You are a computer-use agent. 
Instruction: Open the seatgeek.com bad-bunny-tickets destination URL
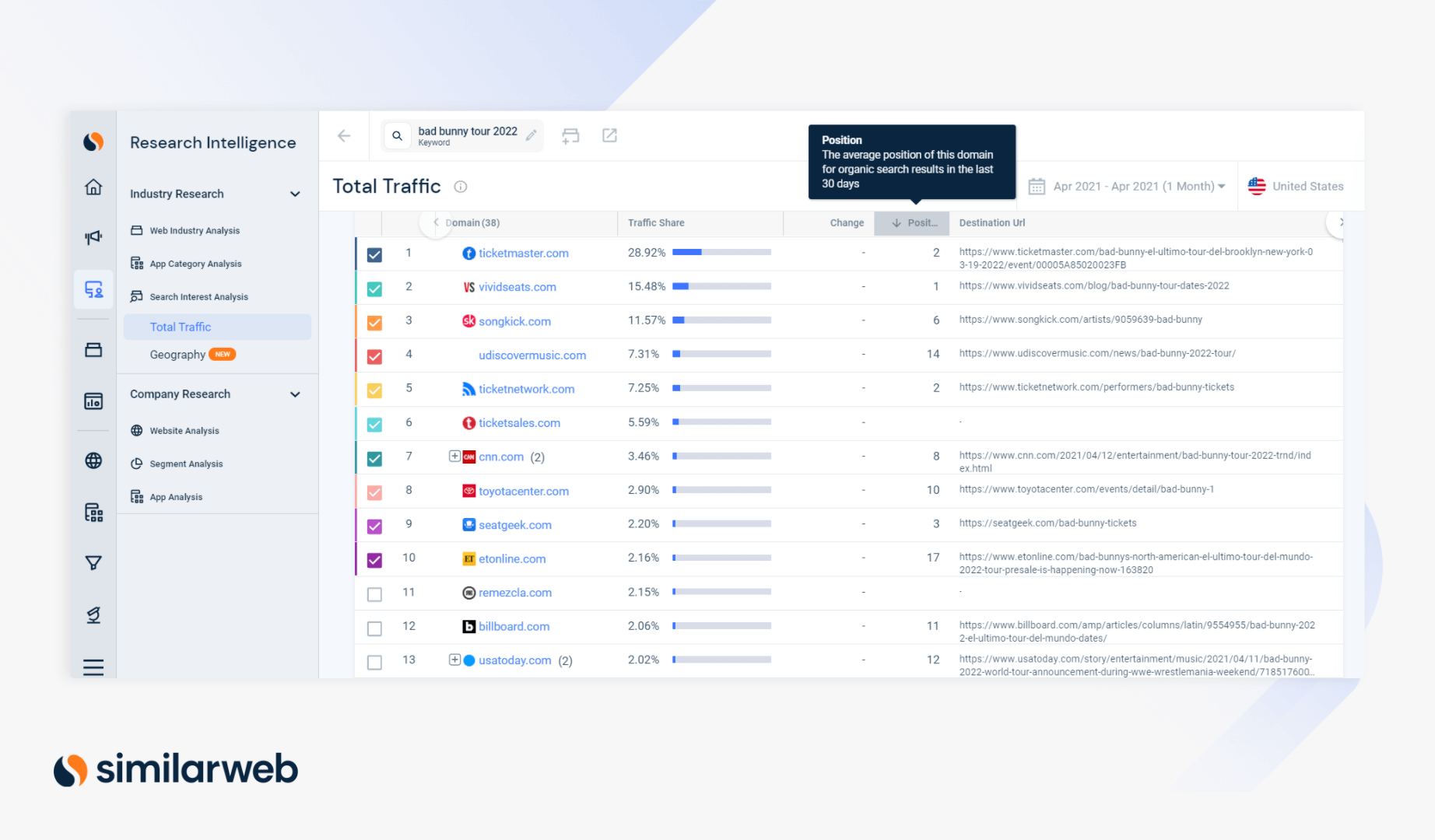1047,523
